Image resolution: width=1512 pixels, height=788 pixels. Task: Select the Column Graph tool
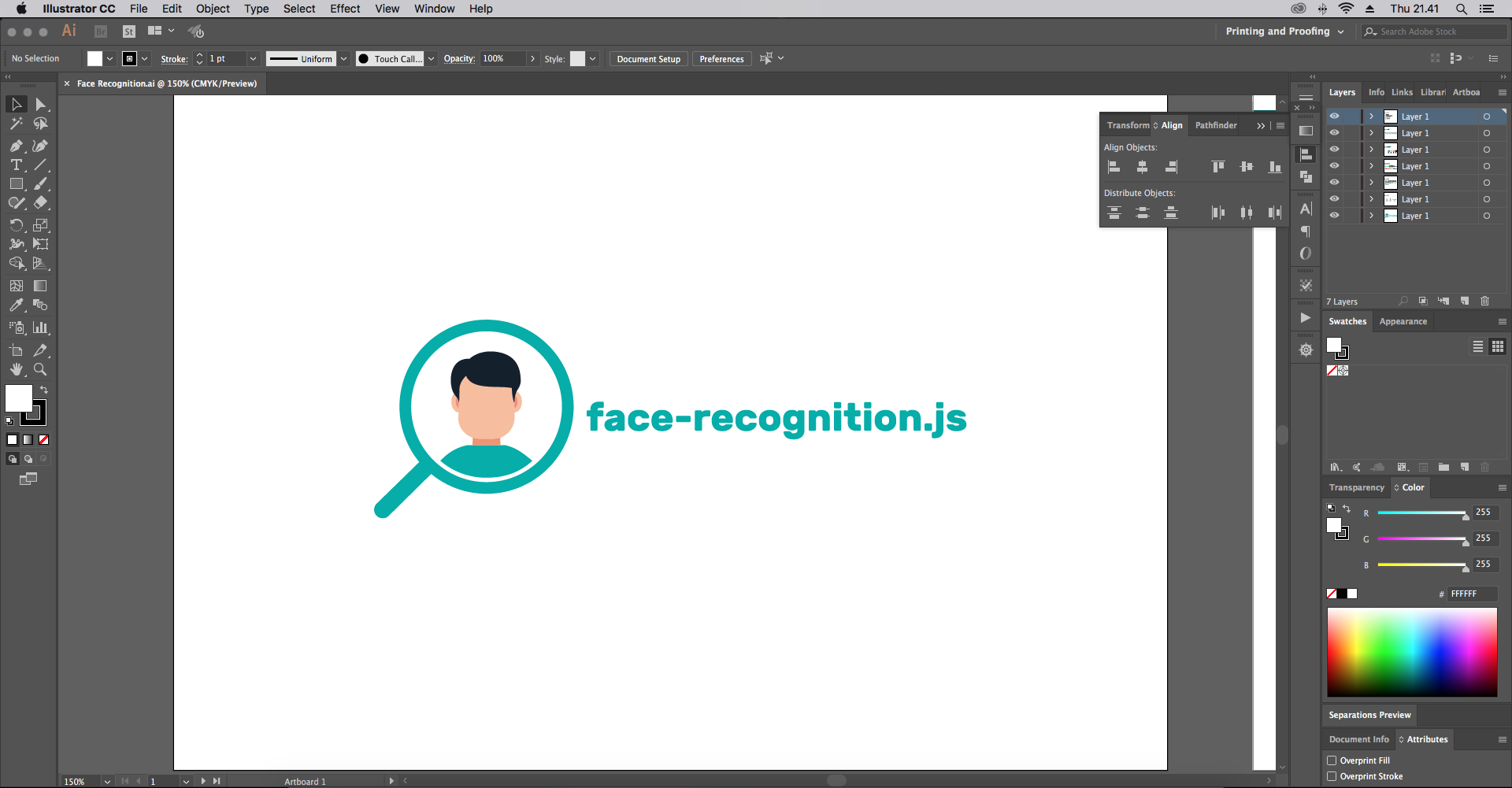(40, 327)
